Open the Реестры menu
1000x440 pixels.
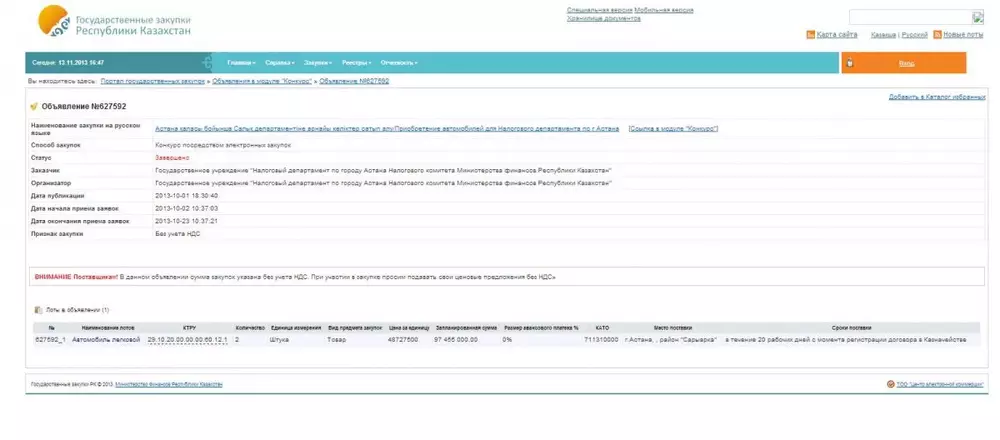(x=356, y=63)
